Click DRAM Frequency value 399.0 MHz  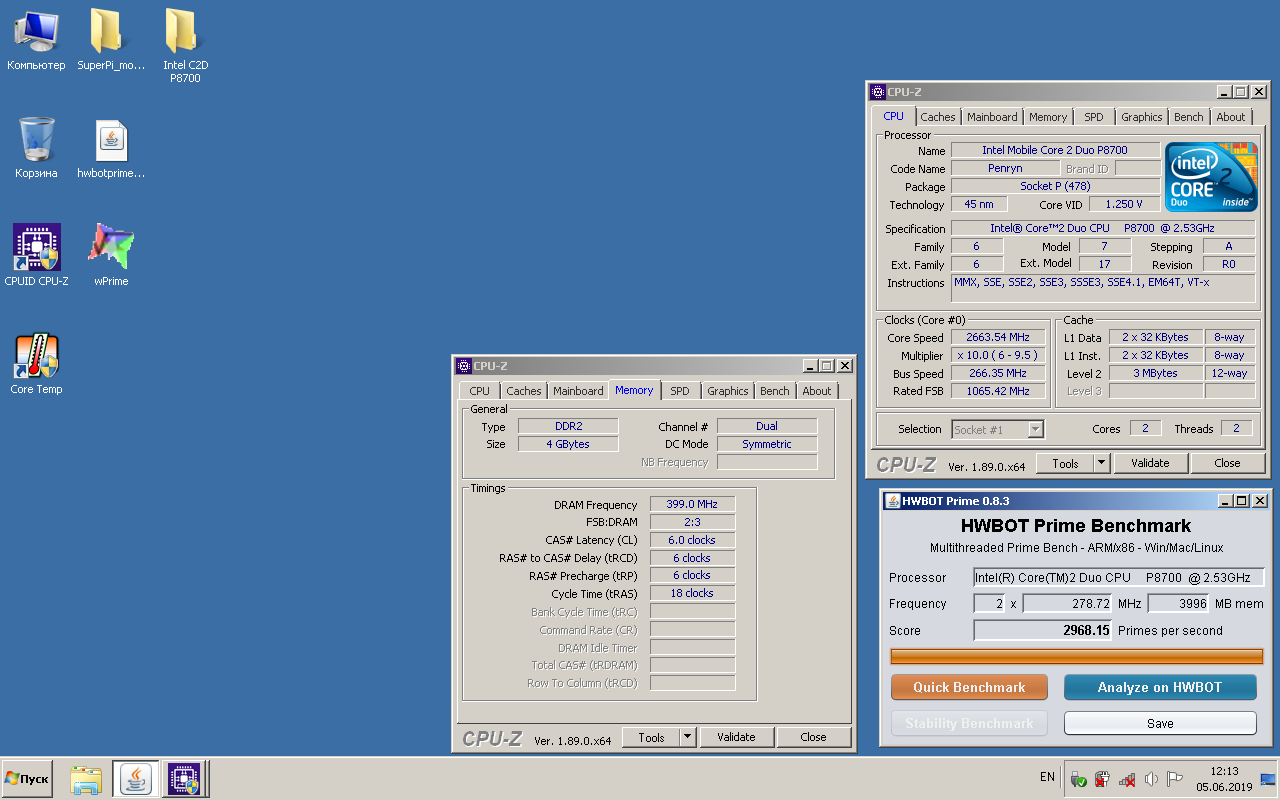pyautogui.click(x=692, y=505)
